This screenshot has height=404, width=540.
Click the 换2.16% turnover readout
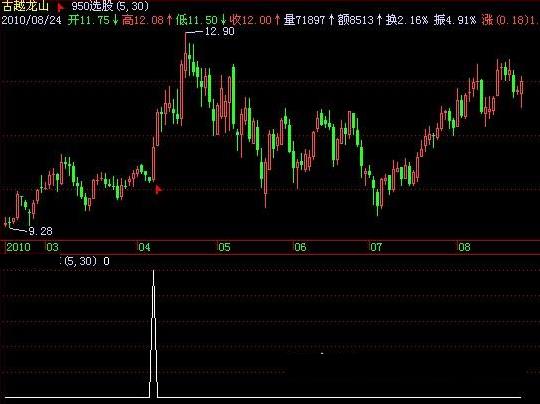point(407,20)
